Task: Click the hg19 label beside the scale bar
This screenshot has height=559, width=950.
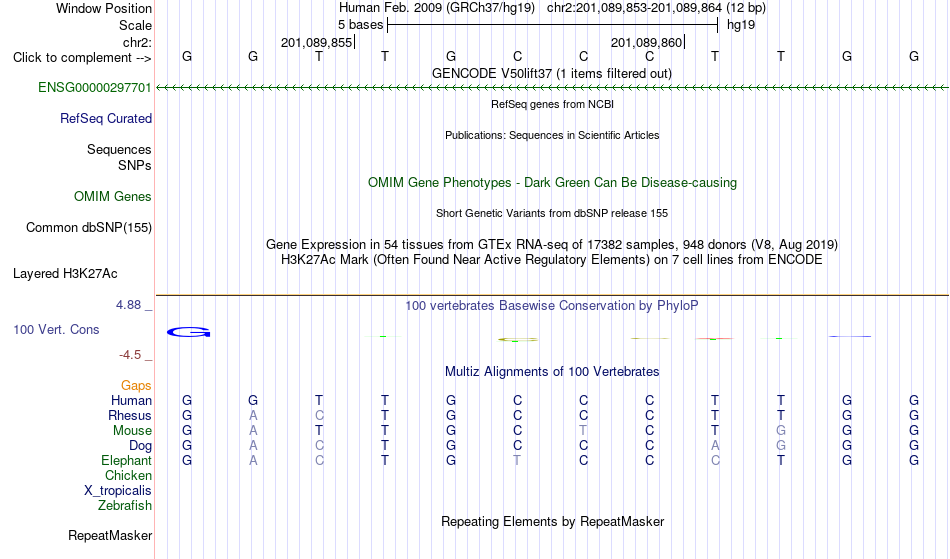Action: click(x=741, y=25)
